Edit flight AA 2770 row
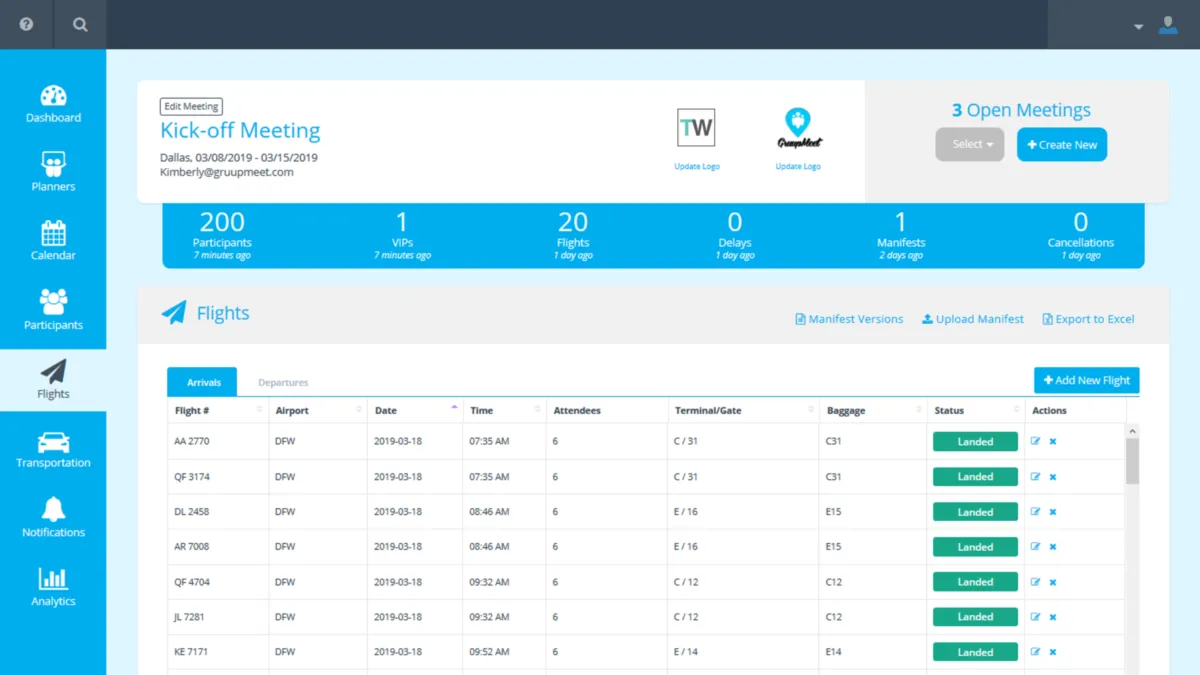Screen dimensions: 1200x675 pyautogui.click(x=1035, y=441)
